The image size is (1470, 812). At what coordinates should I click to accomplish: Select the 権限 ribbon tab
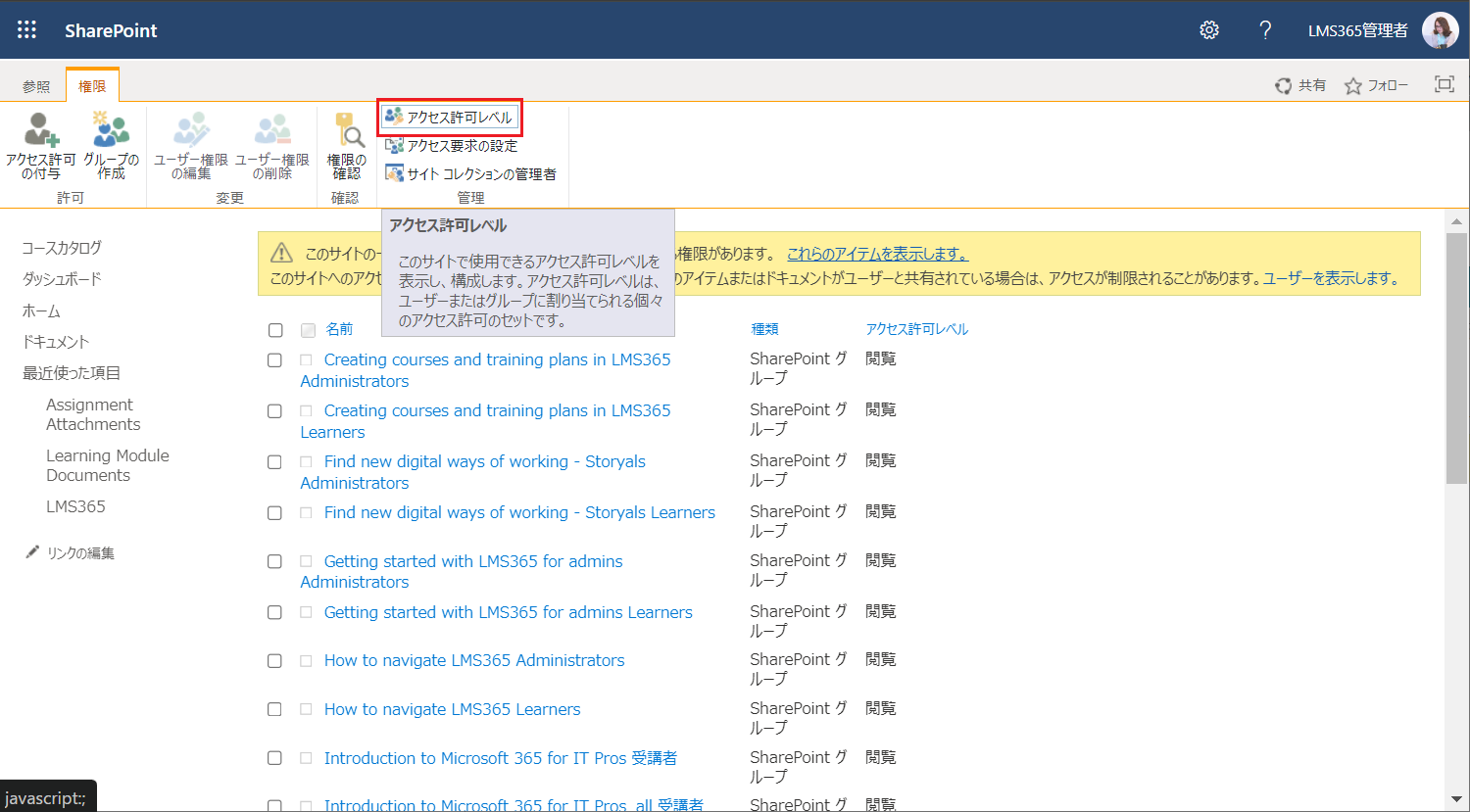tap(92, 85)
